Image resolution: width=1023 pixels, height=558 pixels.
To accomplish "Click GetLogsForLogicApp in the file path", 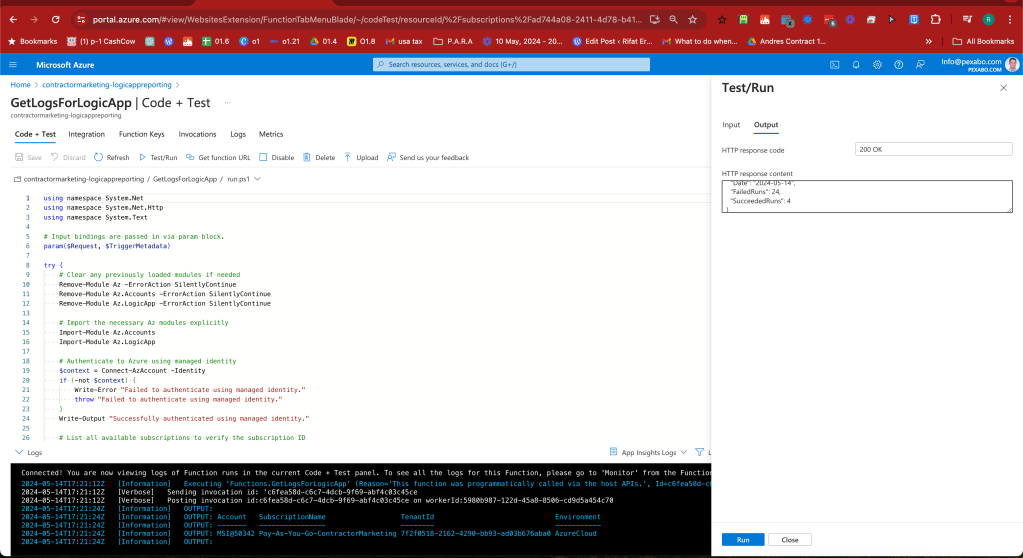I will 185,179.
